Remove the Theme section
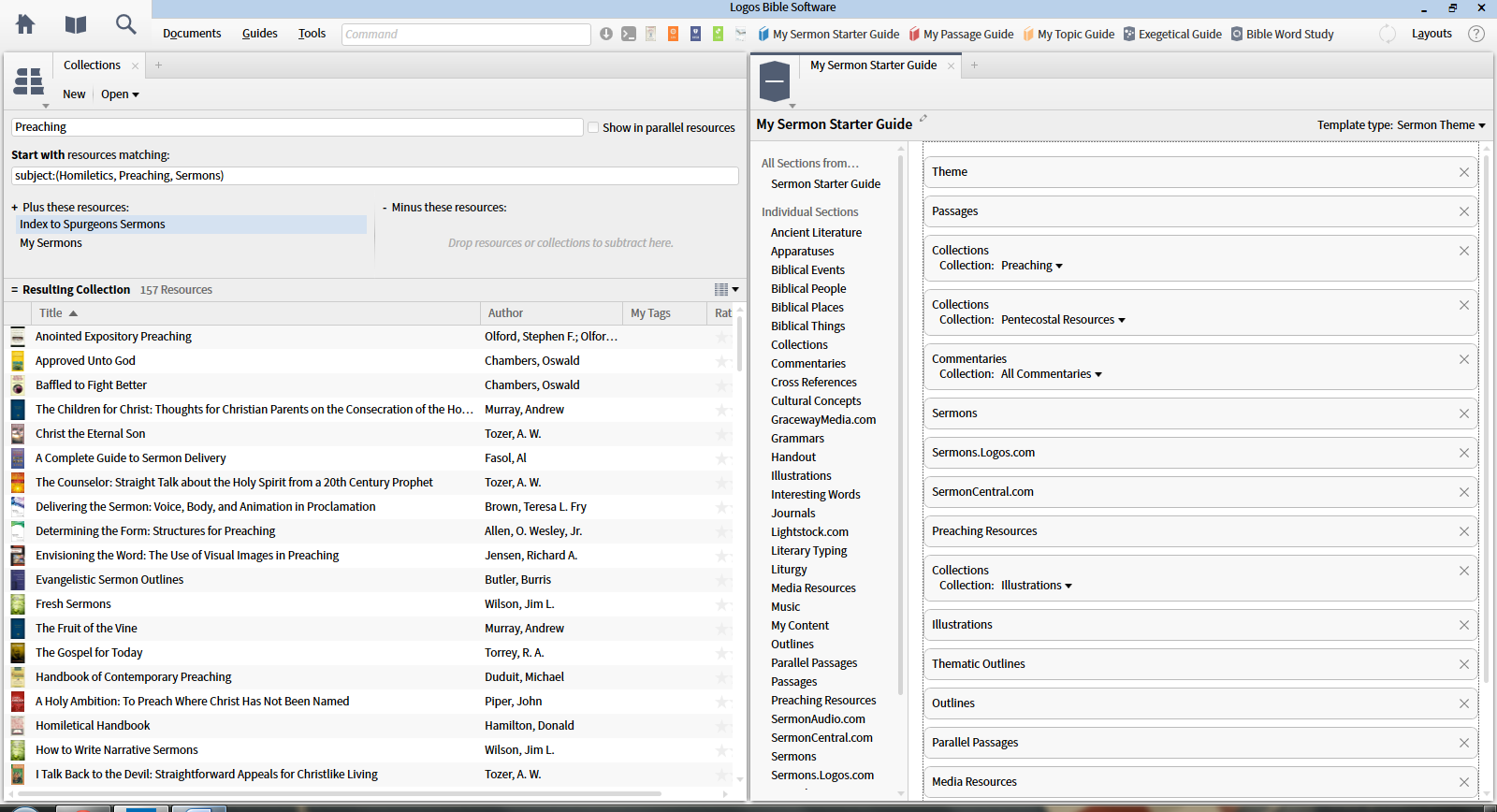The height and width of the screenshot is (812, 1497). click(x=1464, y=172)
